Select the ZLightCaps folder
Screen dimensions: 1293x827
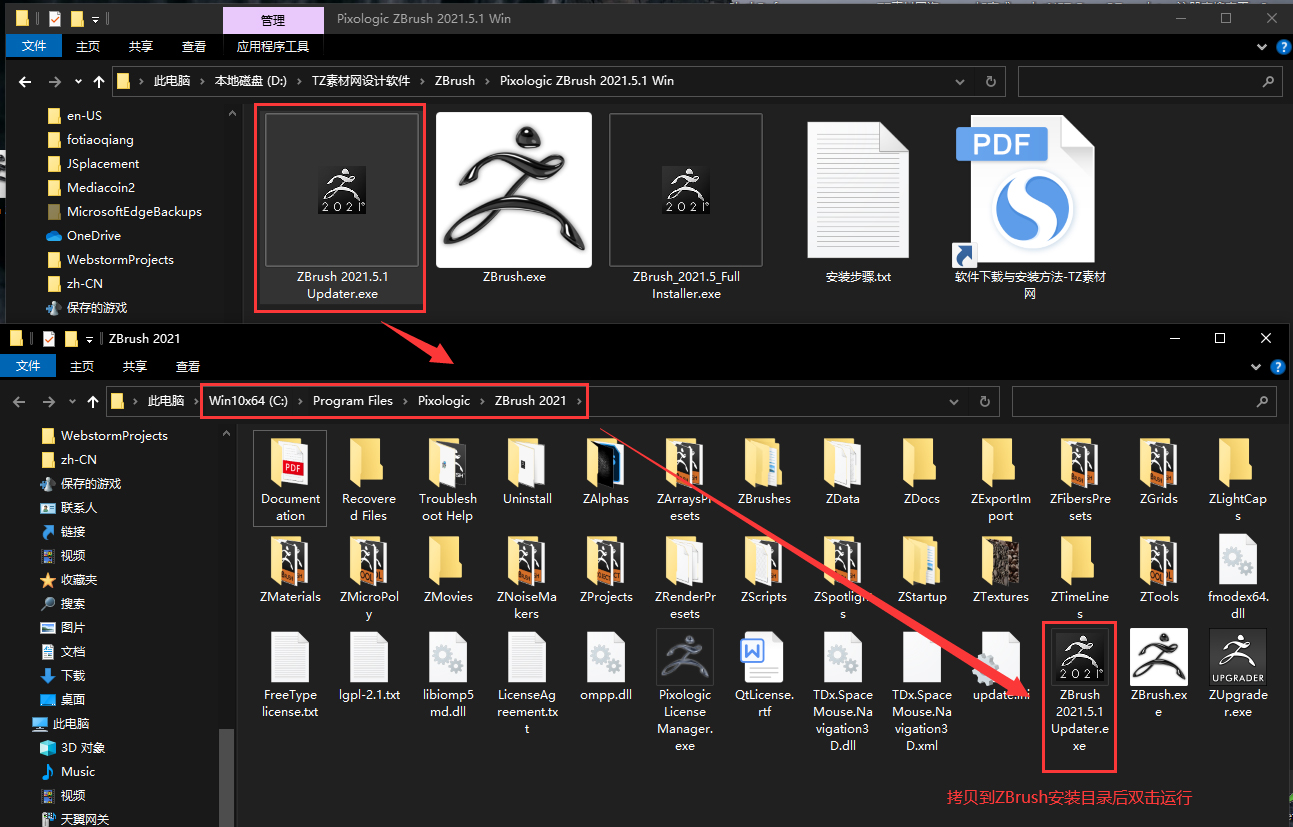coord(1238,480)
